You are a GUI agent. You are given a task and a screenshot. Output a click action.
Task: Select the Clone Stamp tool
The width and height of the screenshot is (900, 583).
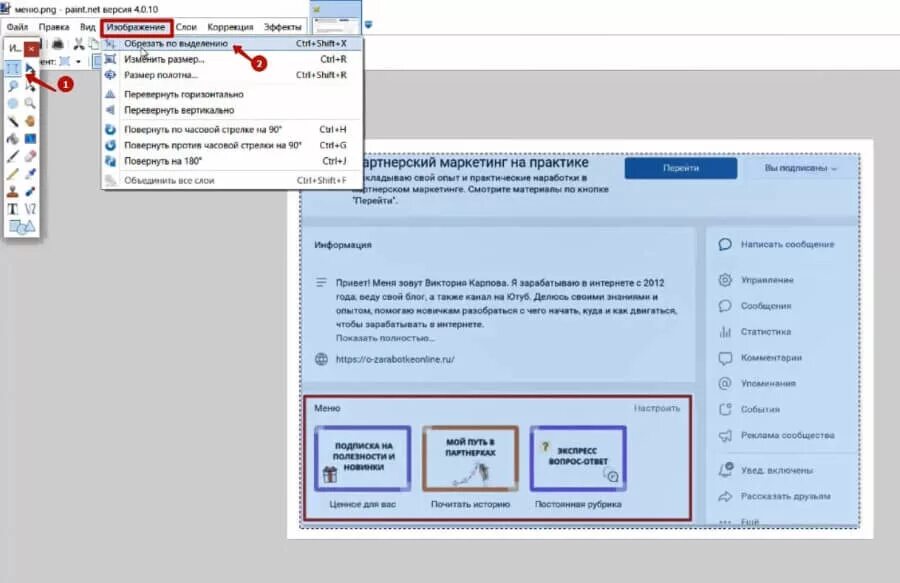[x=13, y=192]
